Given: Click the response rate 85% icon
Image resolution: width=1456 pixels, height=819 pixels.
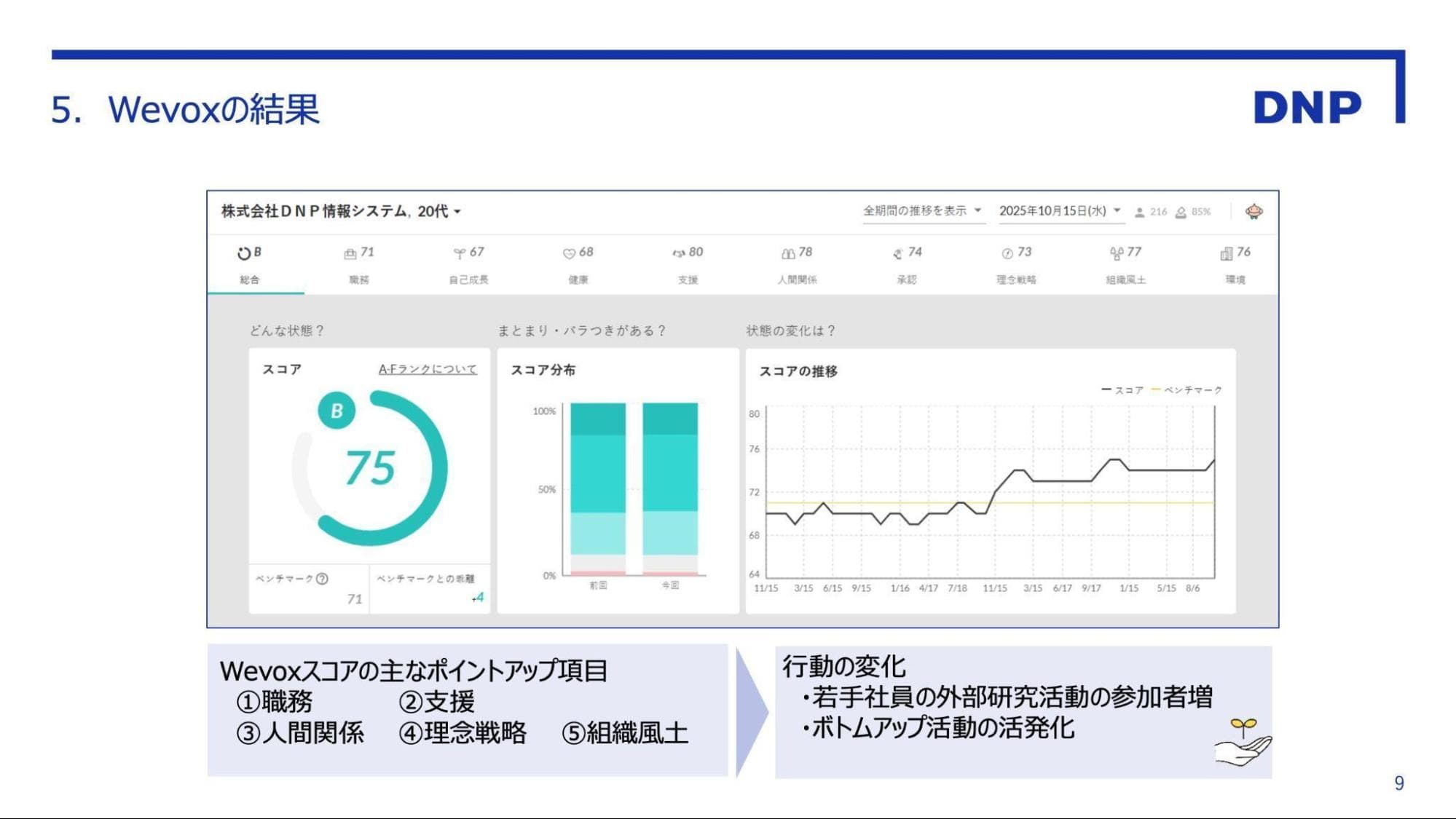Looking at the screenshot, I should [1181, 212].
